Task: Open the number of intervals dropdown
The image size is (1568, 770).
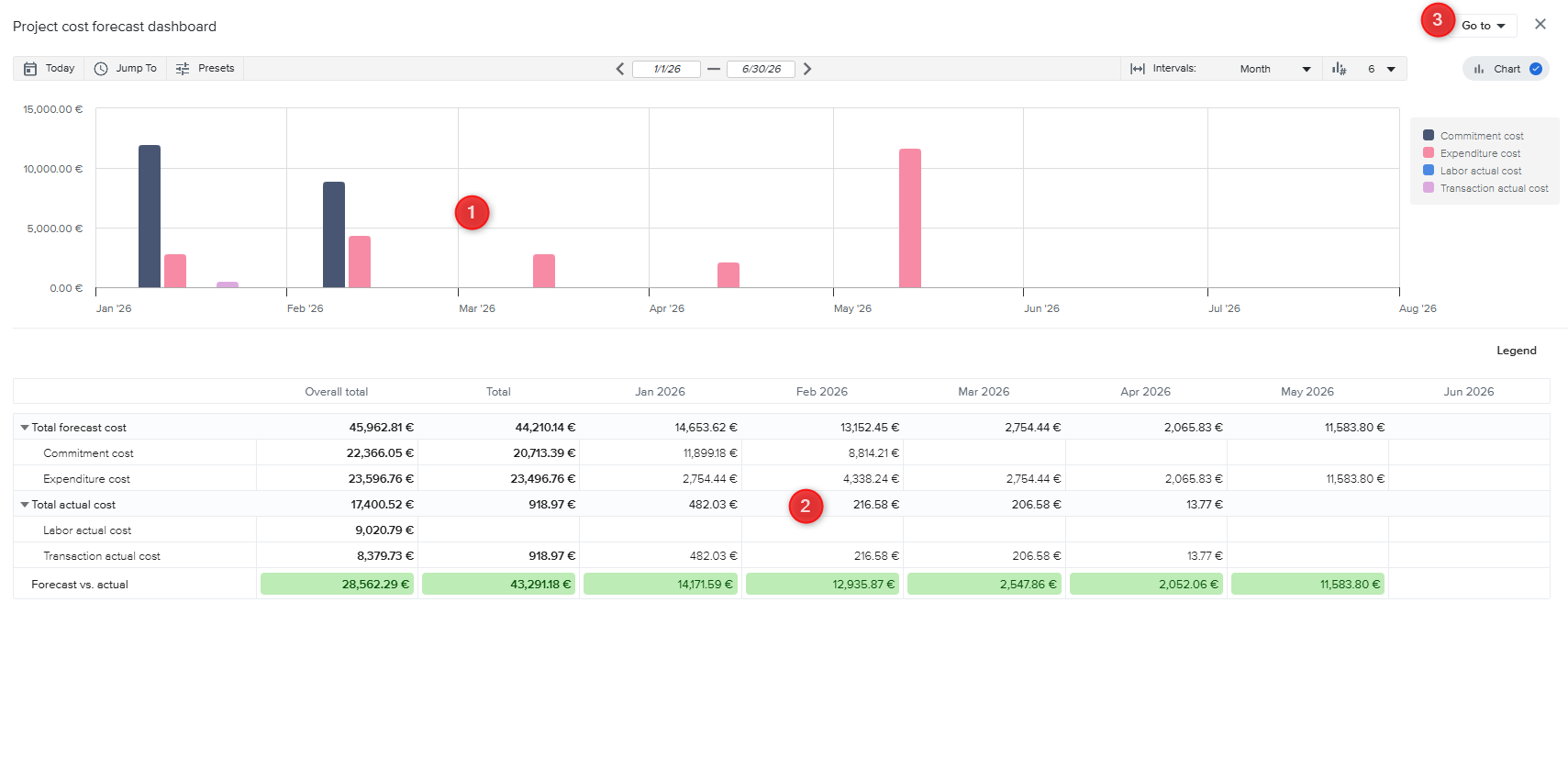Action: pyautogui.click(x=1381, y=69)
